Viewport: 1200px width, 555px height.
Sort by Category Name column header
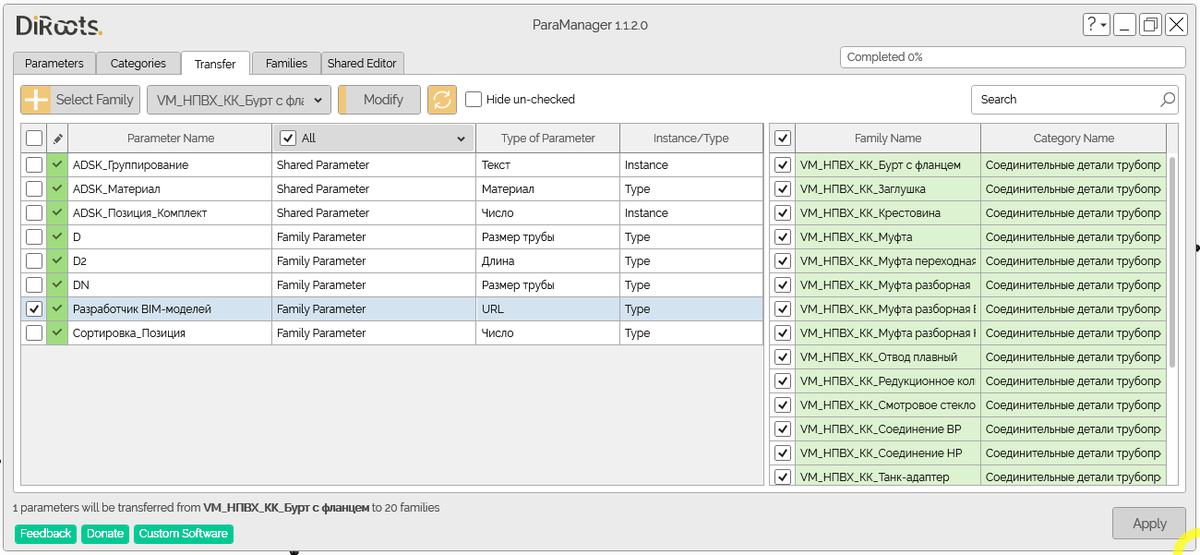click(1073, 138)
